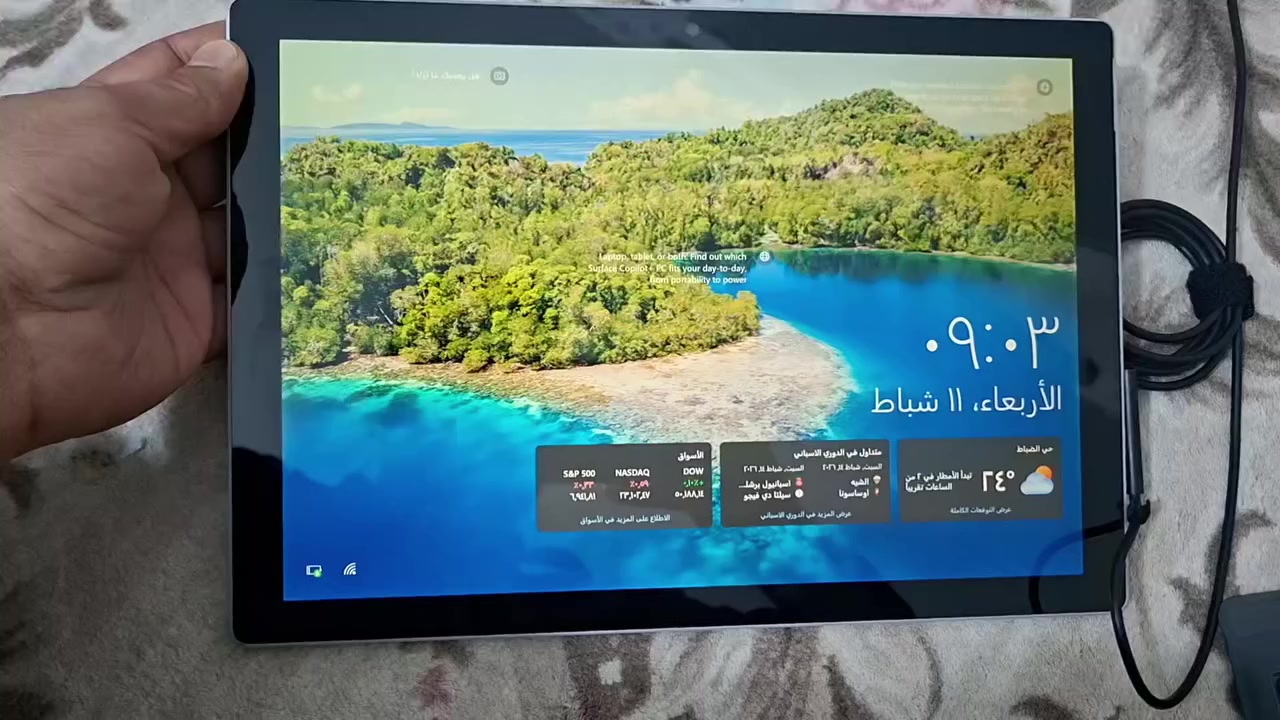Select the DOW index entry
Image resolution: width=1280 pixels, height=720 pixels.
click(691, 483)
